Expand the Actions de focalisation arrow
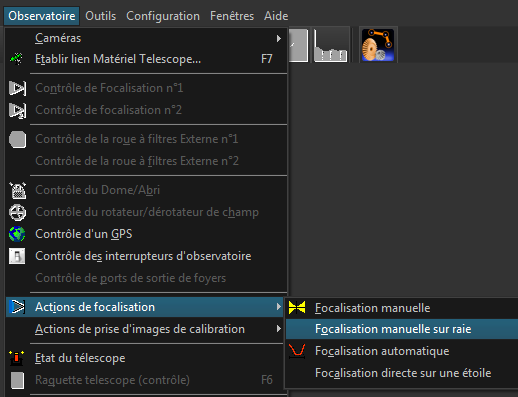The image size is (518, 397). [x=279, y=307]
